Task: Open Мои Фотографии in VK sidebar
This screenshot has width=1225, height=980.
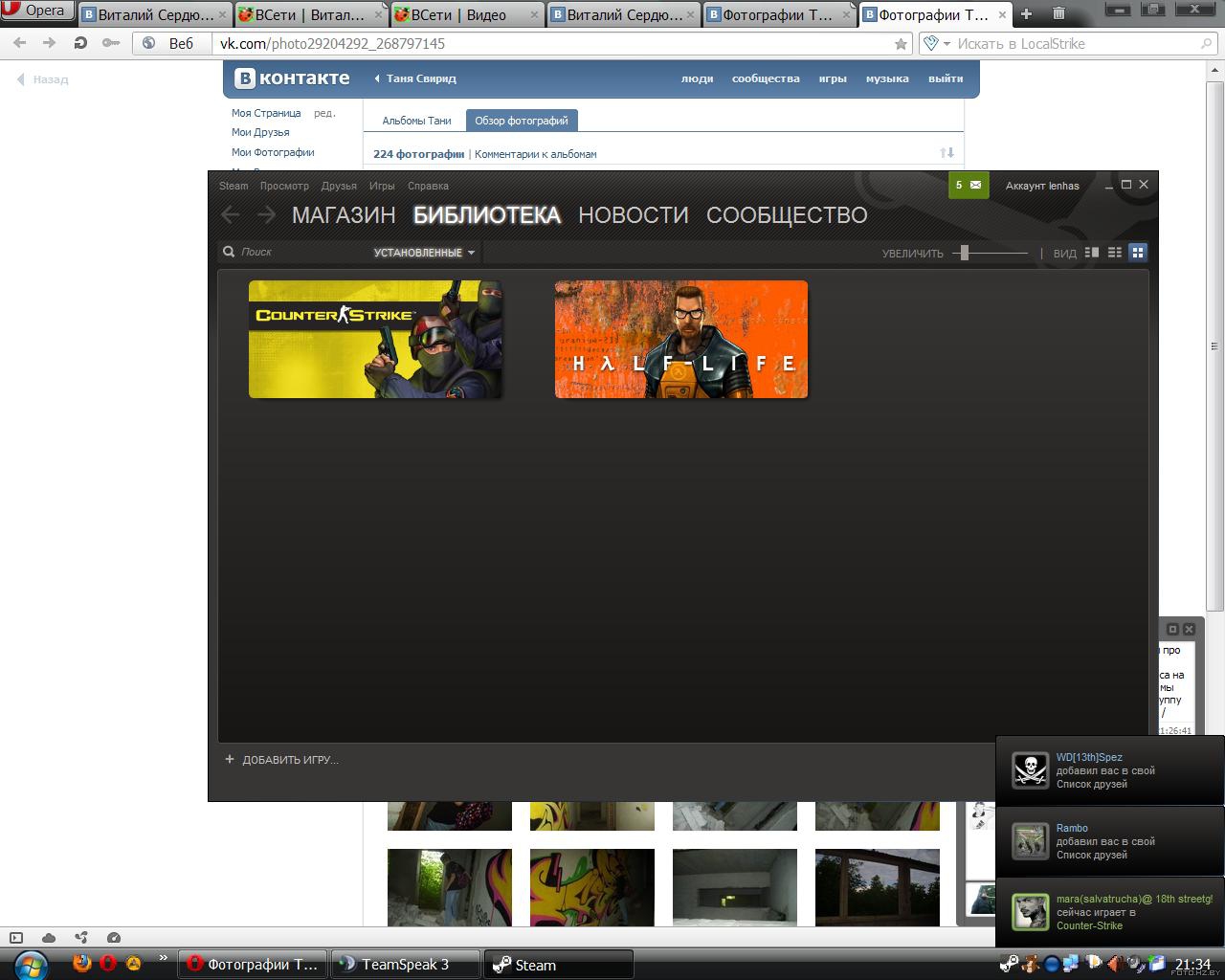Action: click(x=273, y=152)
